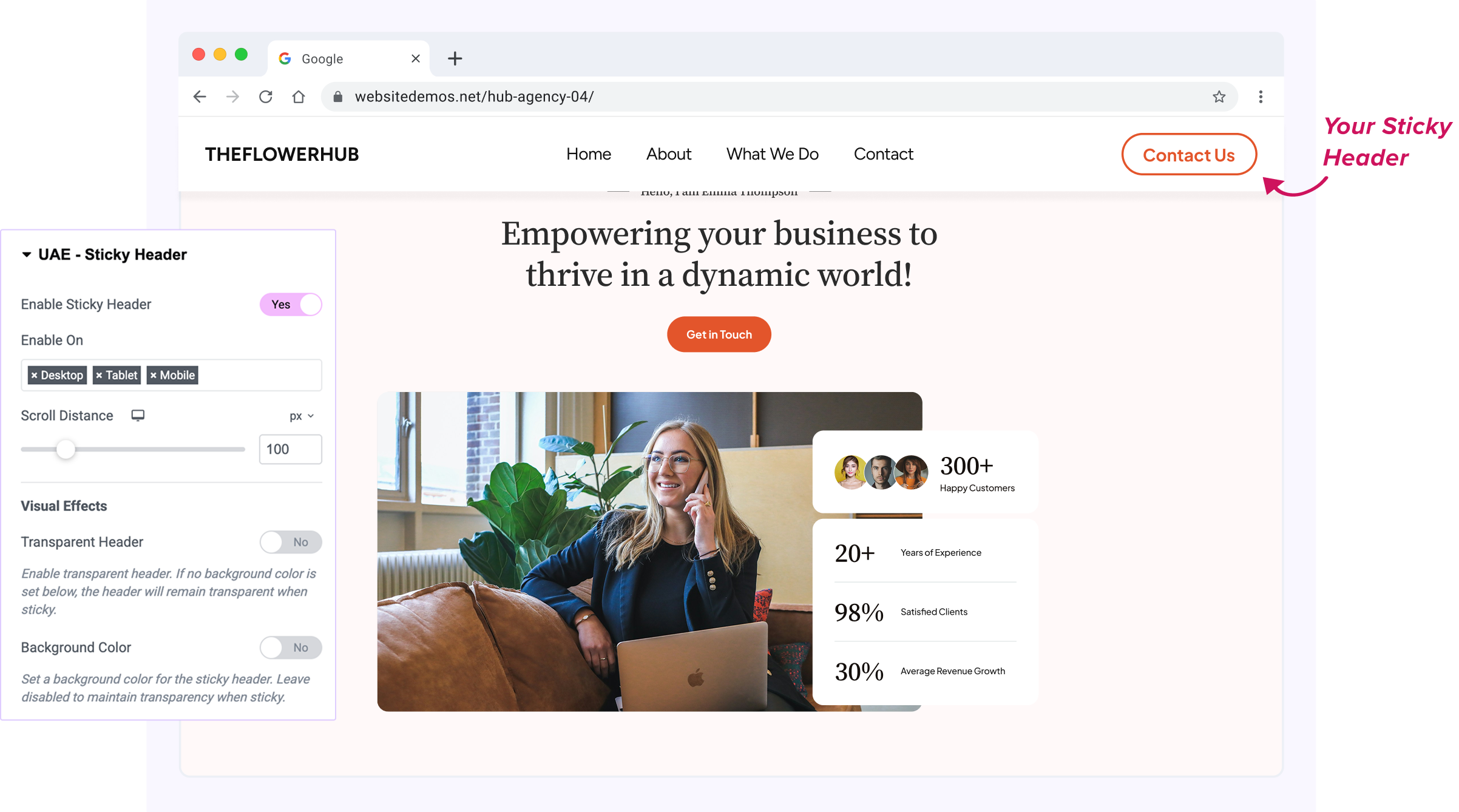Open new tab with plus icon
The height and width of the screenshot is (812, 1459).
point(455,58)
